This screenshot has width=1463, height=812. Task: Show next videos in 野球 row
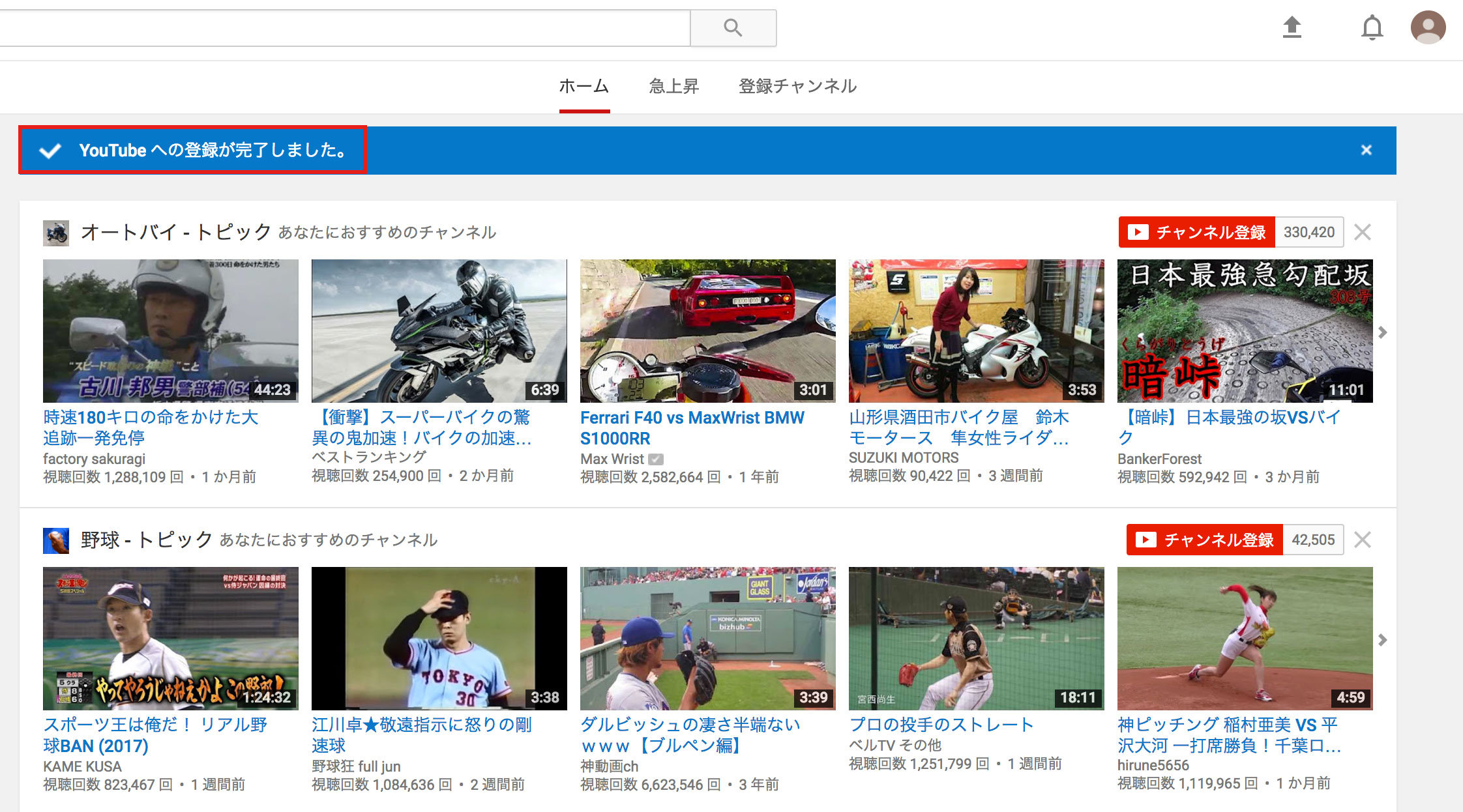tap(1382, 640)
